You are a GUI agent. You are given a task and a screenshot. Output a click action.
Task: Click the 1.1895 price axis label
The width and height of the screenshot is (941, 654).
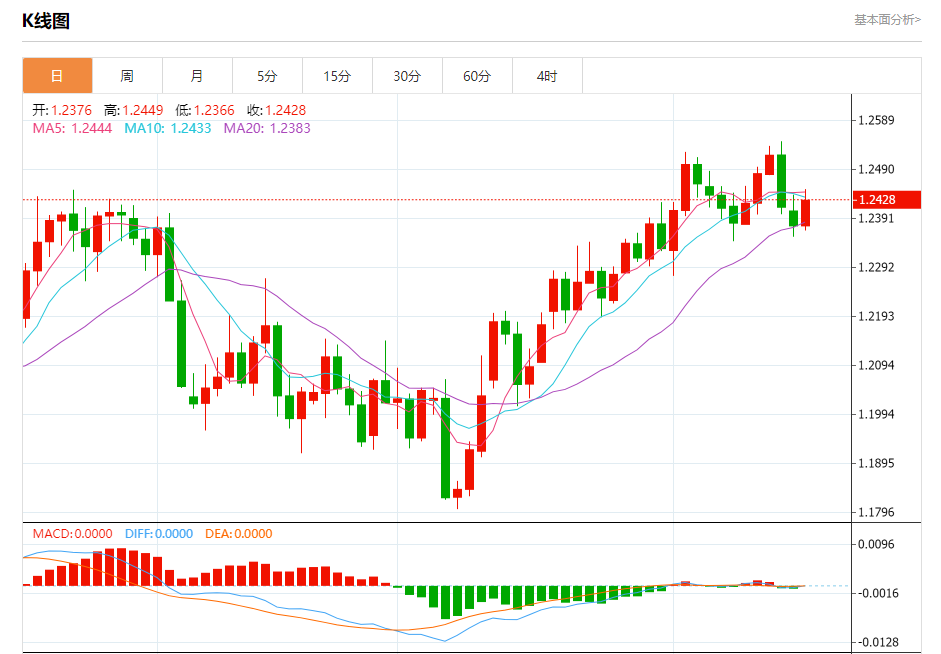pos(876,463)
